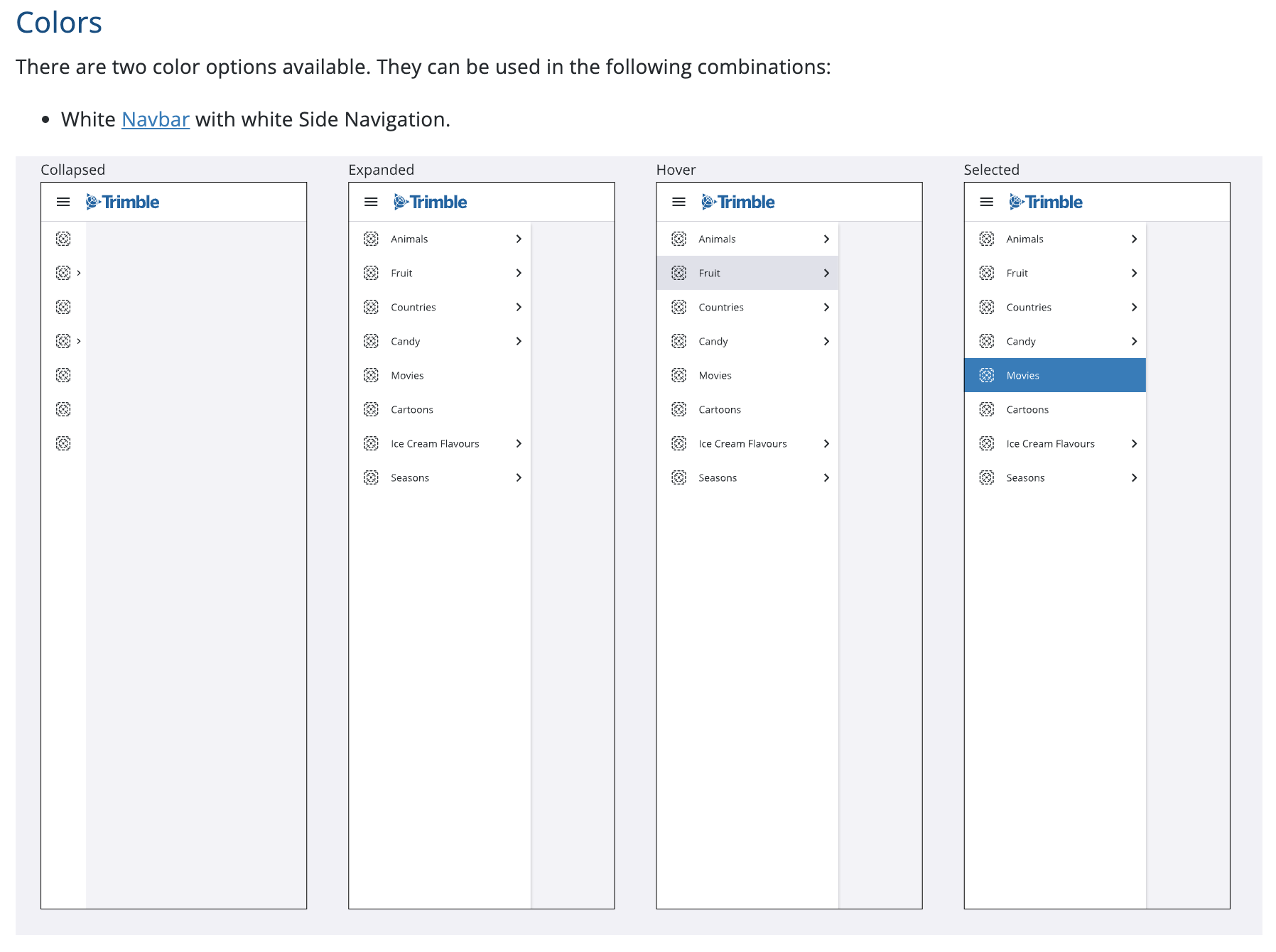
Task: Click the Trimble logo in Collapsed panel
Action: pyautogui.click(x=123, y=202)
